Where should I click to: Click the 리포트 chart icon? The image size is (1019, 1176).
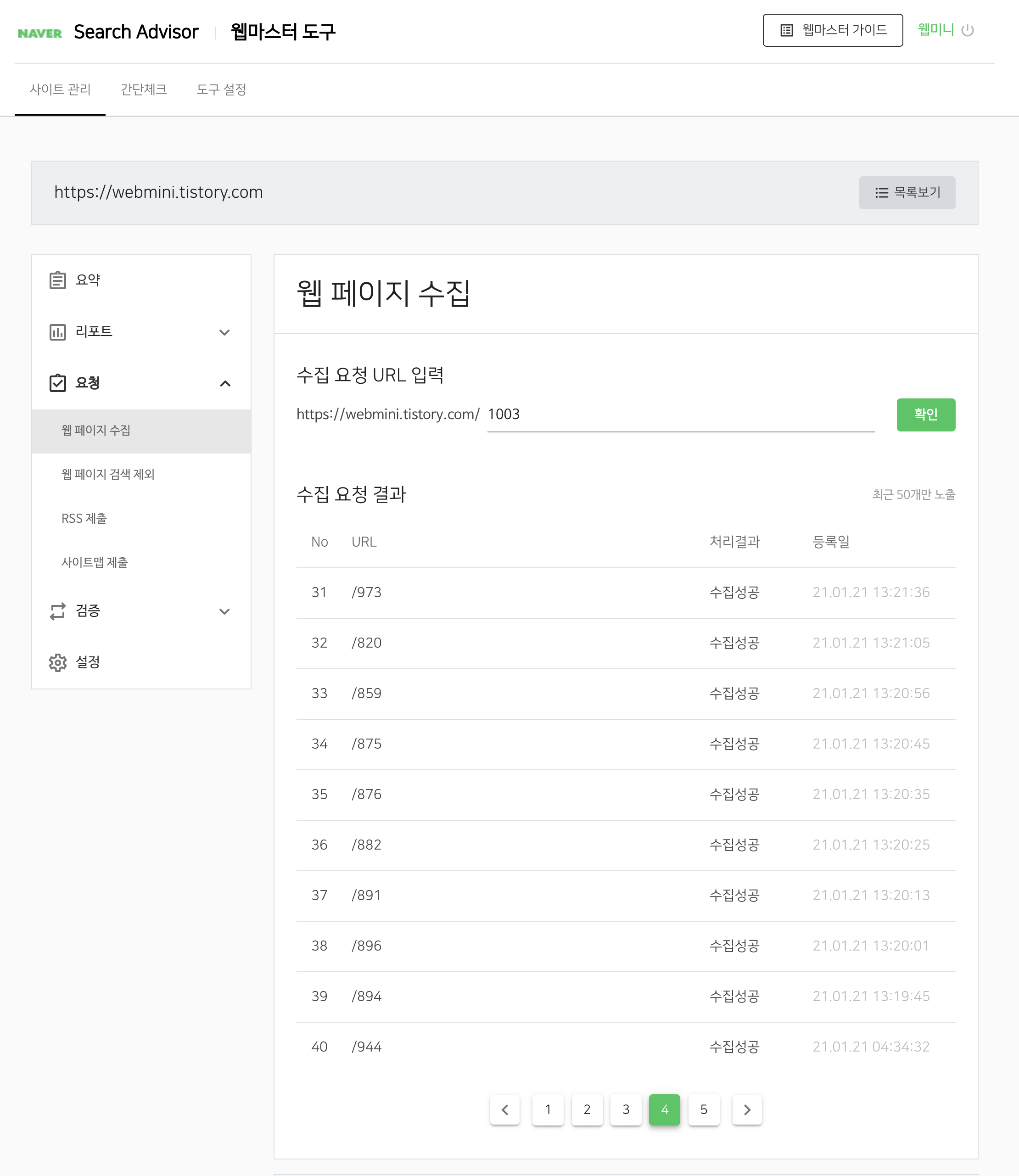click(x=57, y=331)
